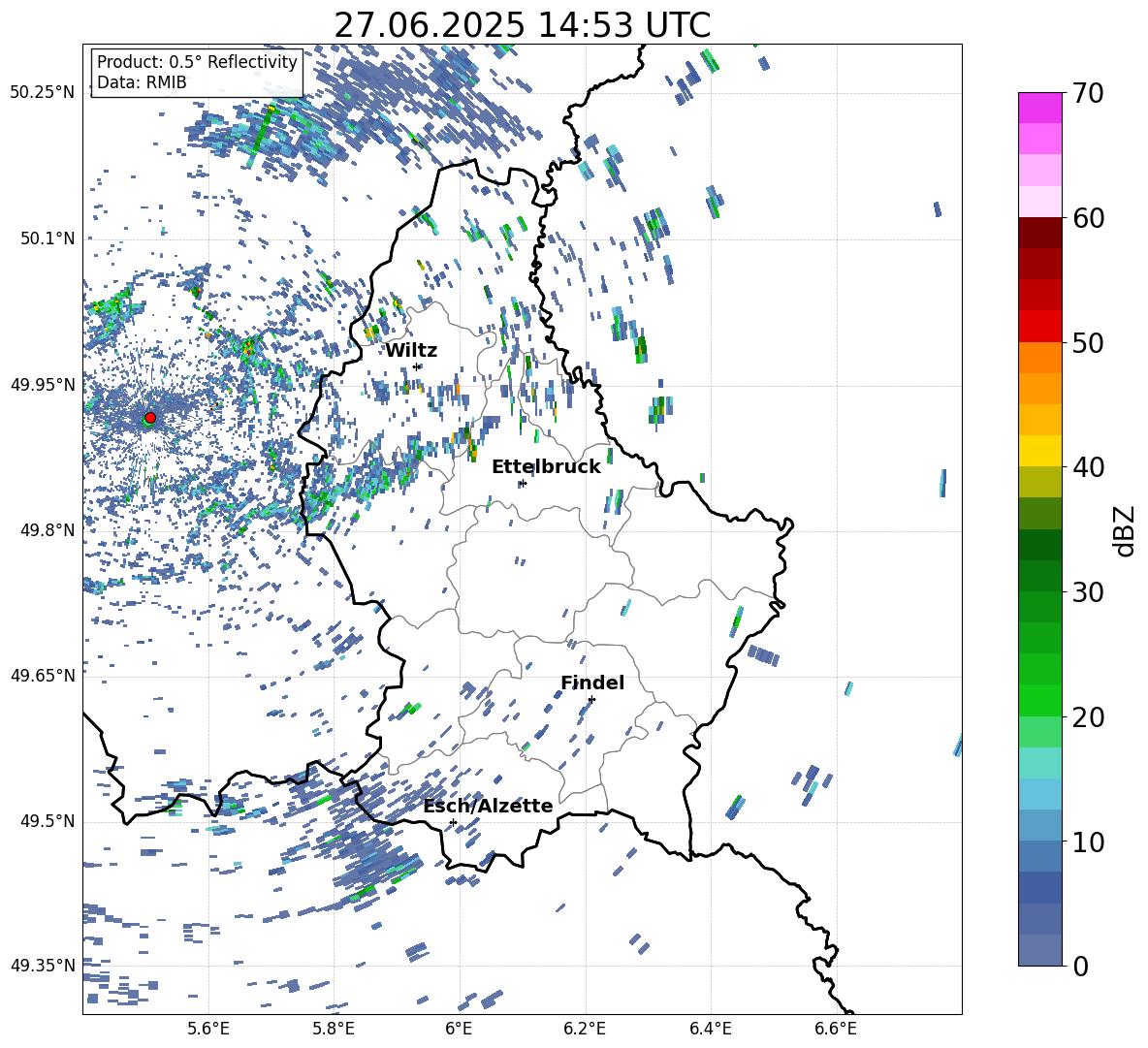1148x1048 pixels.
Task: Click the dark red colorbar segment below 60
Action: tap(1039, 233)
